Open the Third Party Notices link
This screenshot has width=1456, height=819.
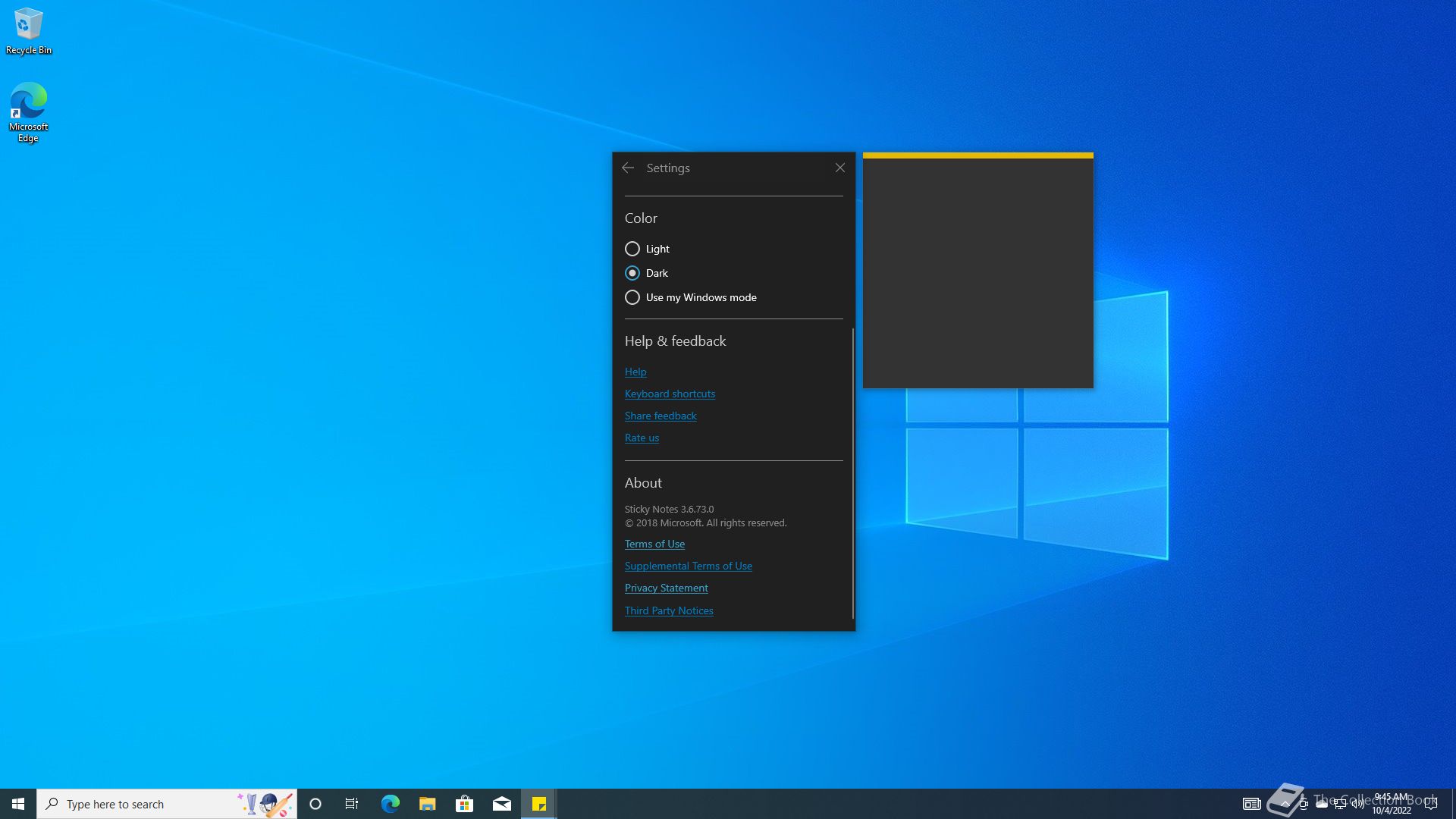pyautogui.click(x=669, y=610)
